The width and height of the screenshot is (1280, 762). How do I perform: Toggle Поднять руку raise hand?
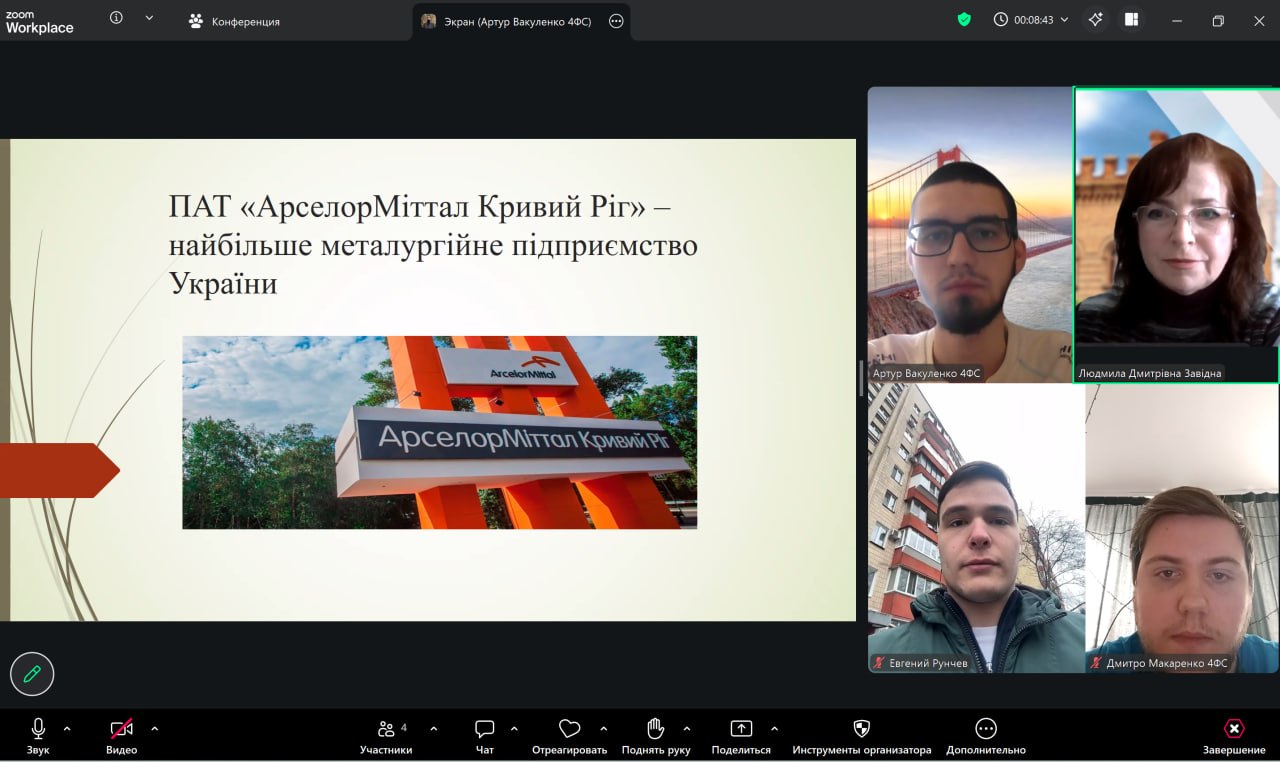[x=655, y=735]
